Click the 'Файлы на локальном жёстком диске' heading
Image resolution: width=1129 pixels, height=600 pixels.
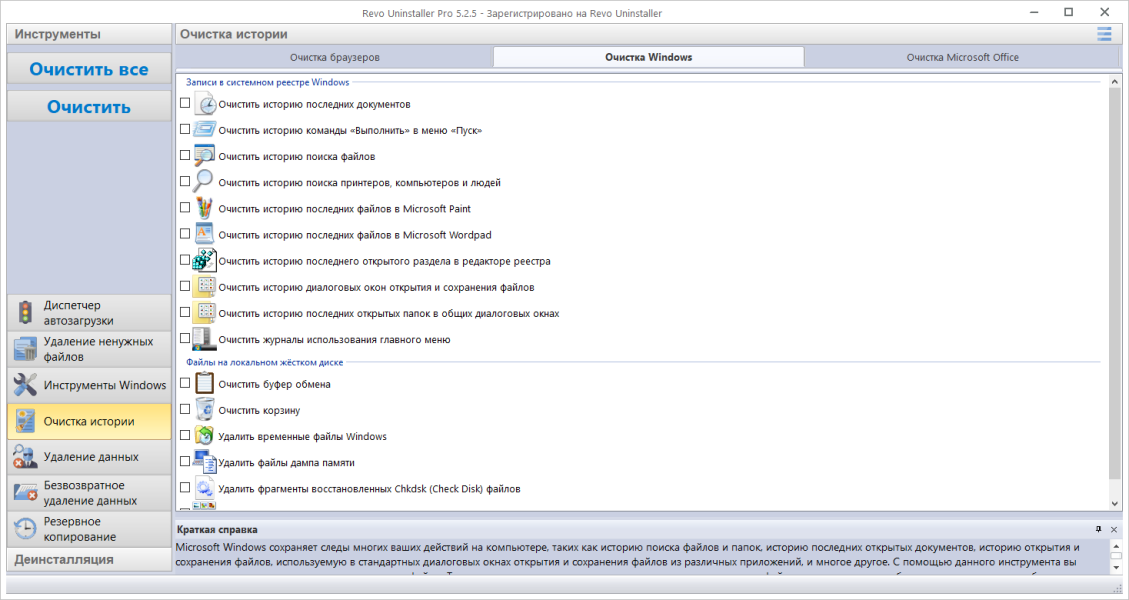tap(264, 362)
